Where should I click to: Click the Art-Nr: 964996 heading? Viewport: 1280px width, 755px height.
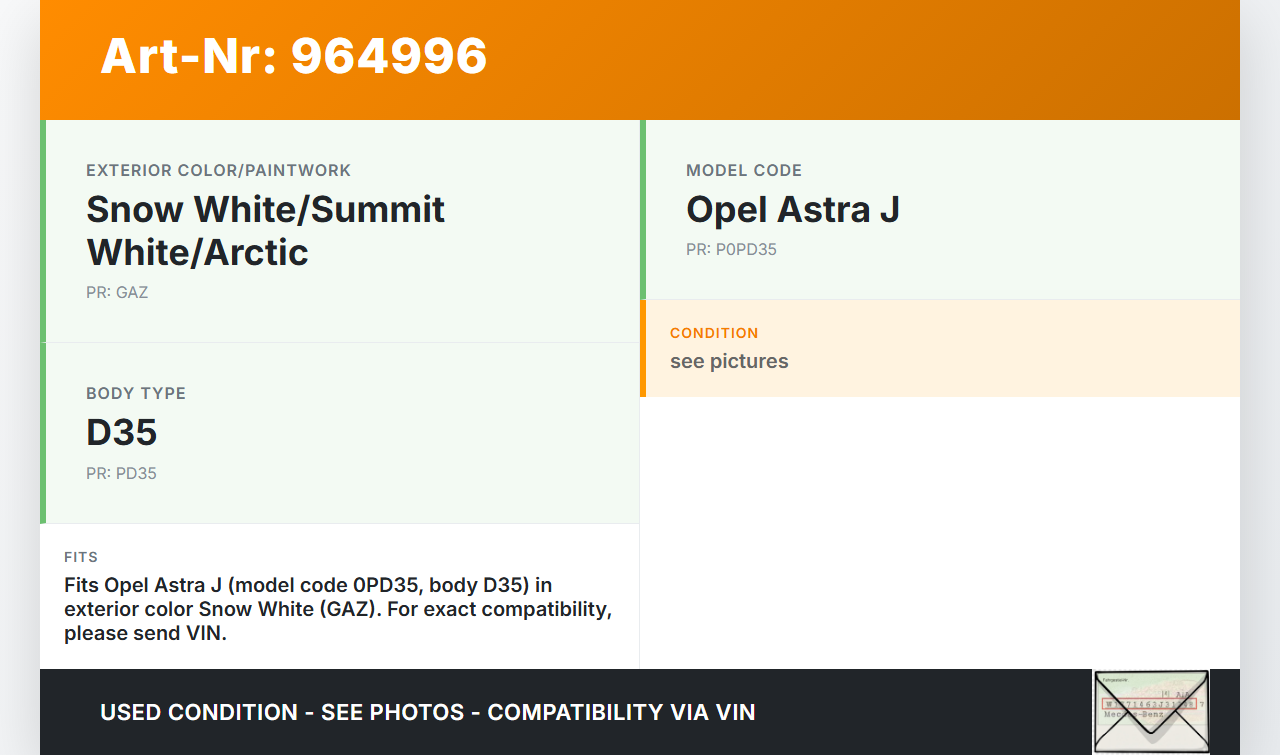point(294,56)
